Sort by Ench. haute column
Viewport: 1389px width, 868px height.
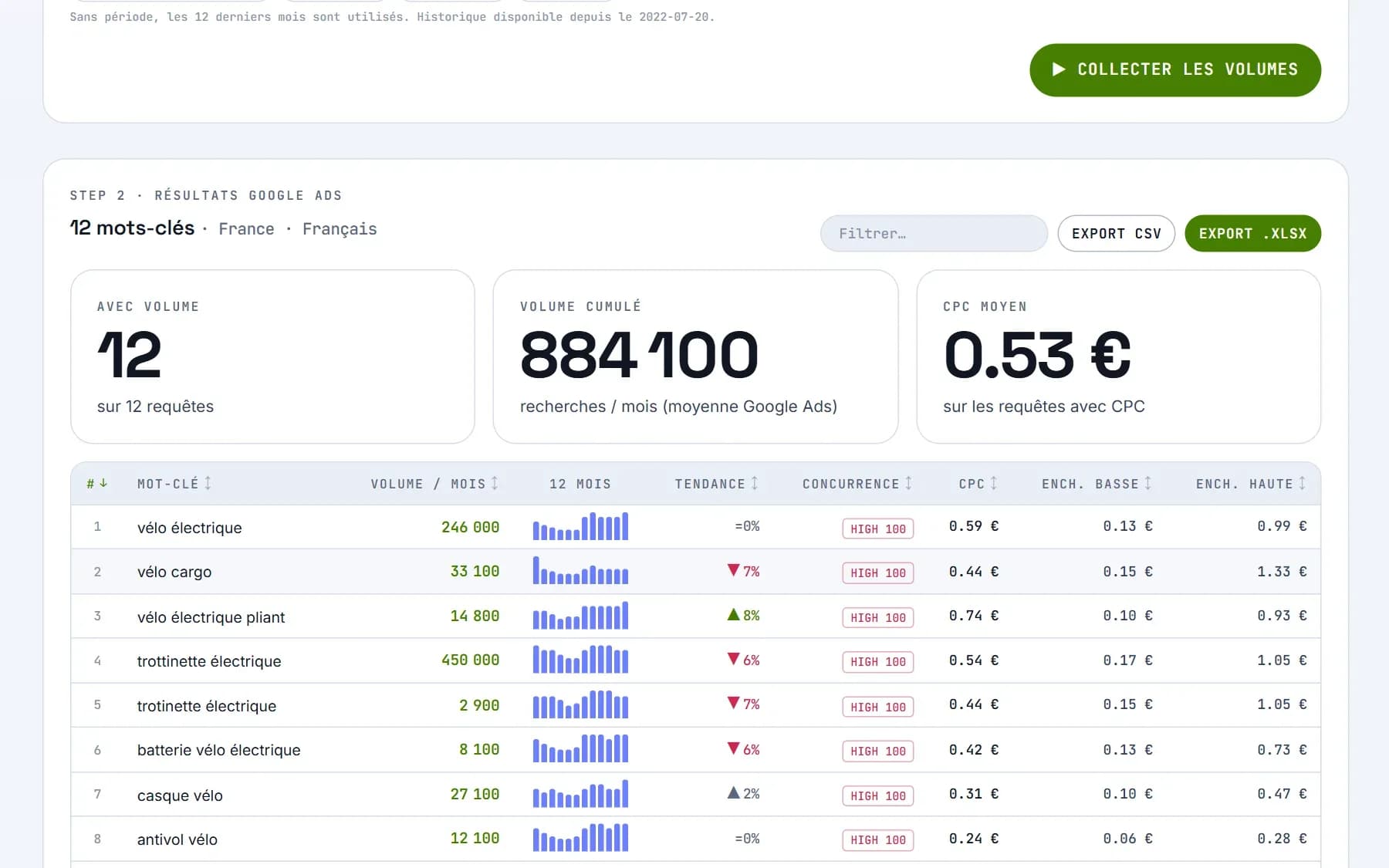pyautogui.click(x=1251, y=484)
